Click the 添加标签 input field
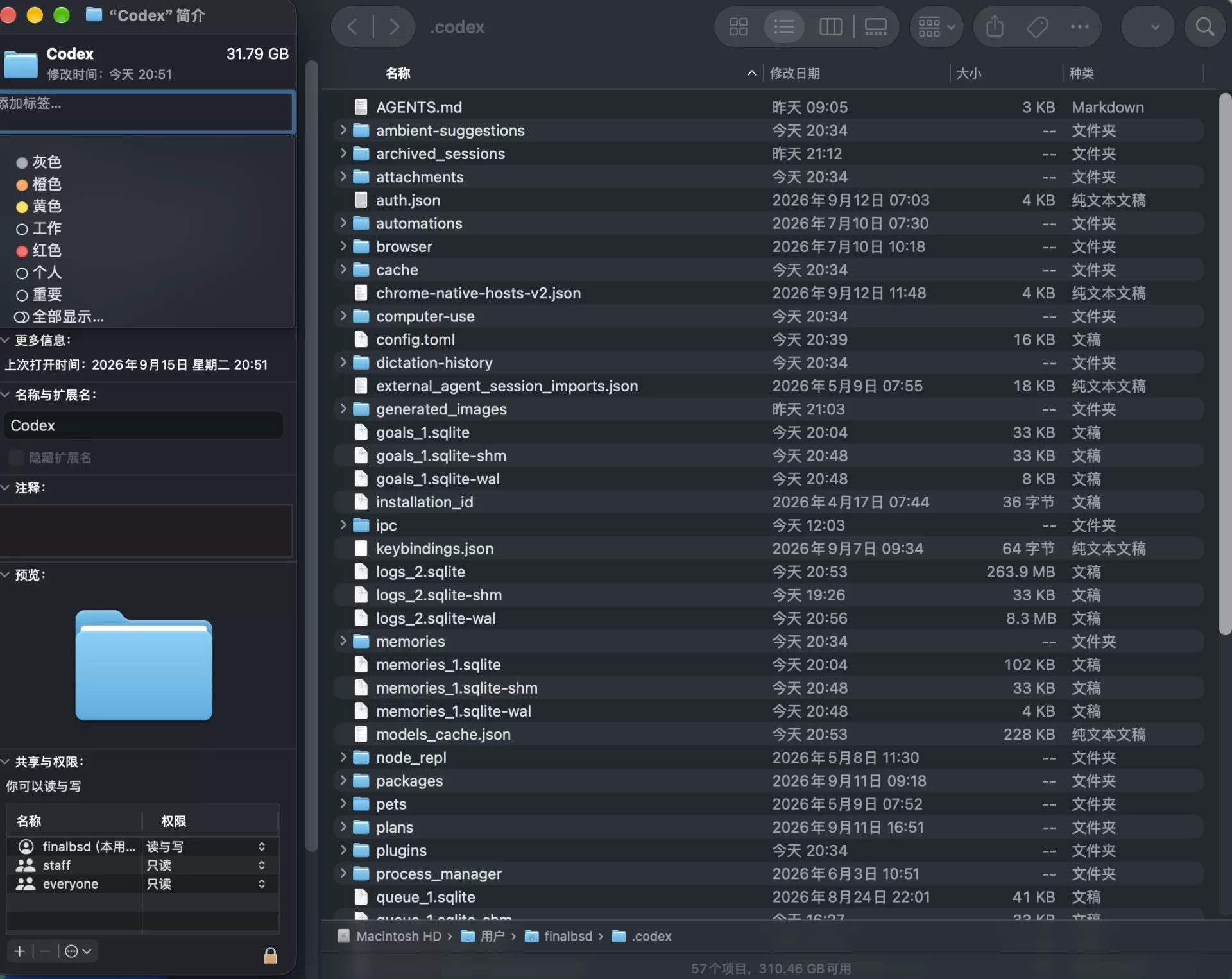 pyautogui.click(x=146, y=112)
